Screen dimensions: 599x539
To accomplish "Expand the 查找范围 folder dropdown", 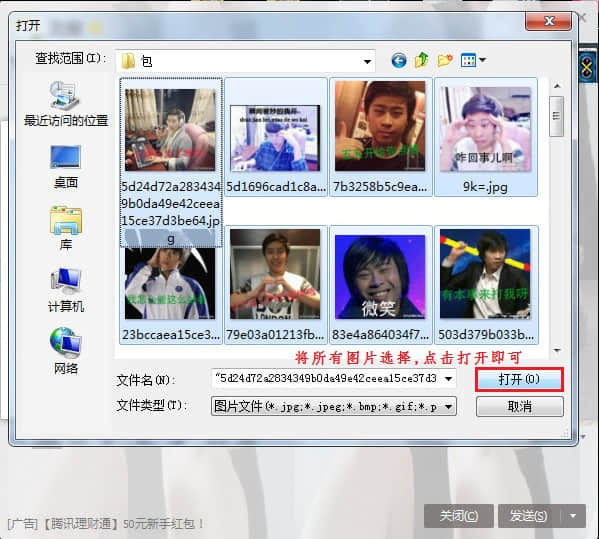I will [367, 62].
